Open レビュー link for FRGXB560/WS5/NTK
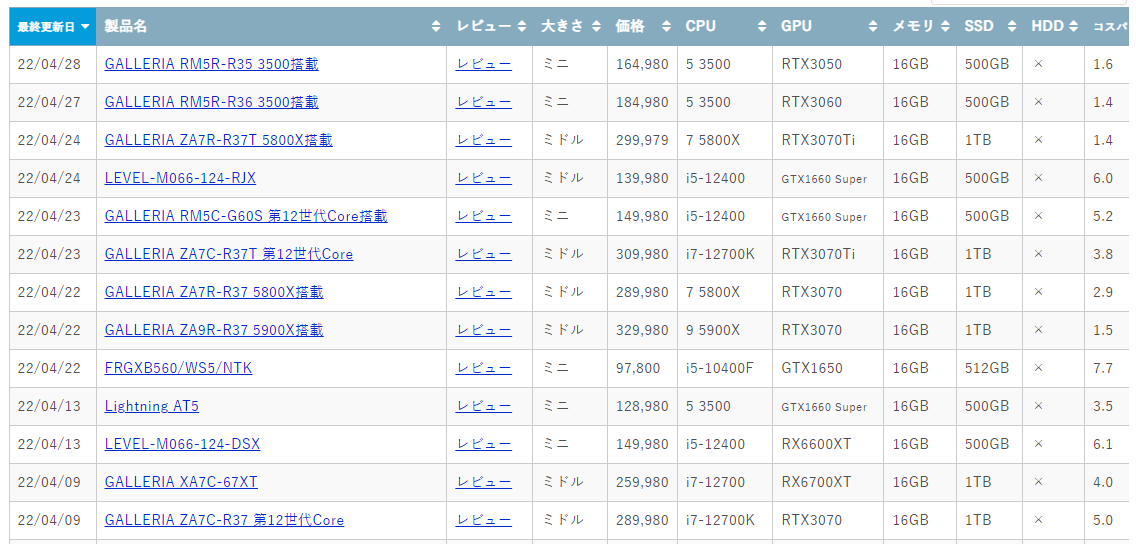The image size is (1136, 544). [483, 368]
